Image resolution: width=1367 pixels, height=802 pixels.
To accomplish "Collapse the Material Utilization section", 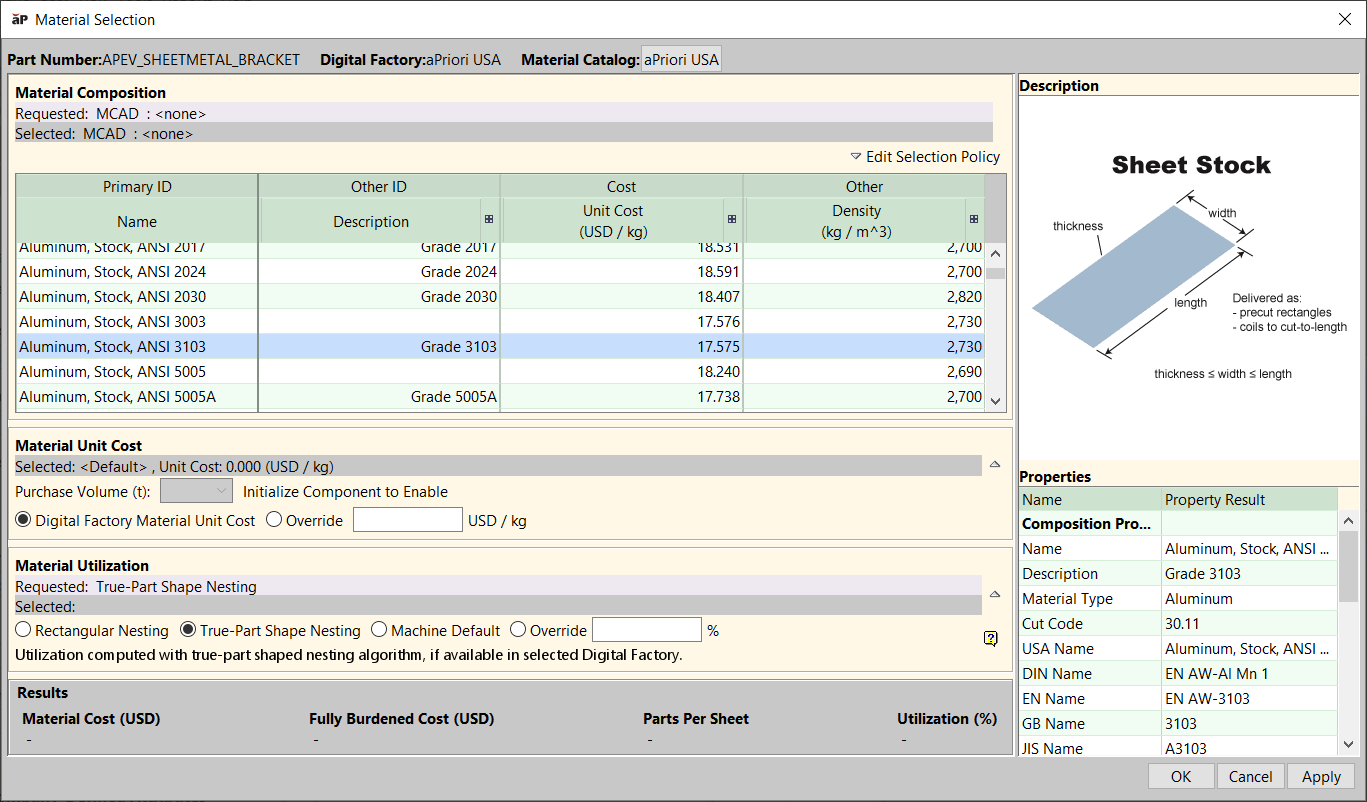I will point(994,594).
